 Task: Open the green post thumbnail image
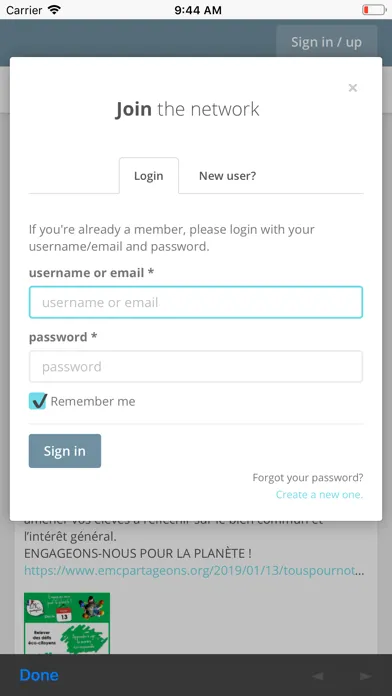point(67,623)
